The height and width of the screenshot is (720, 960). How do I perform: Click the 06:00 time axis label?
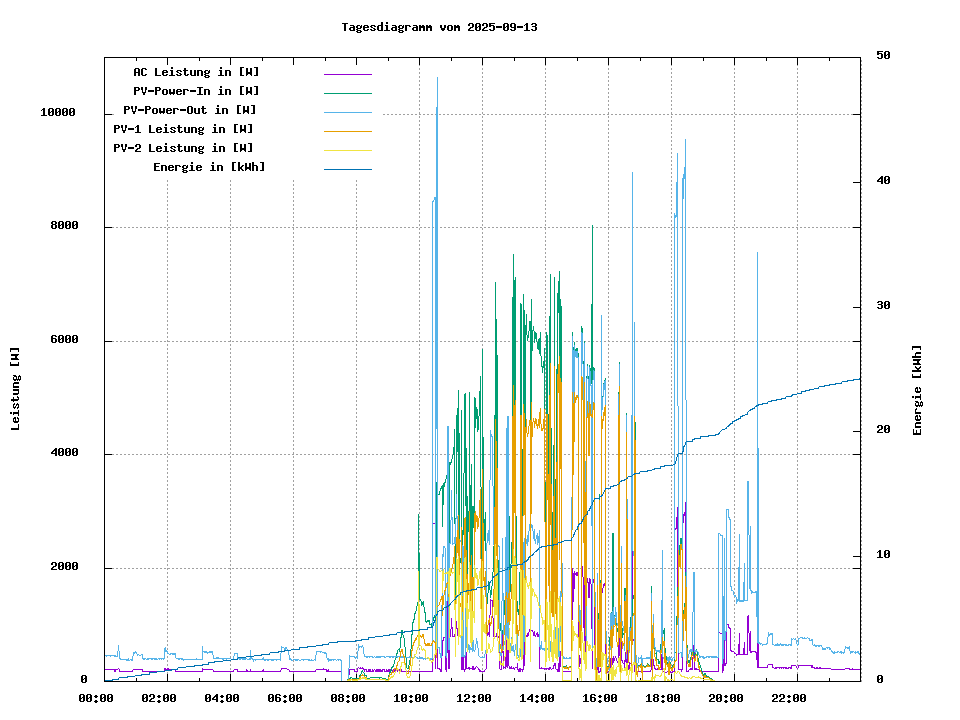coord(285,698)
